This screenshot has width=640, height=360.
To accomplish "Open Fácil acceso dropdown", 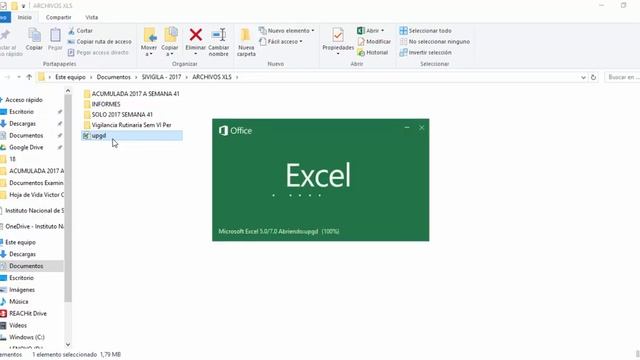I will [x=281, y=42].
